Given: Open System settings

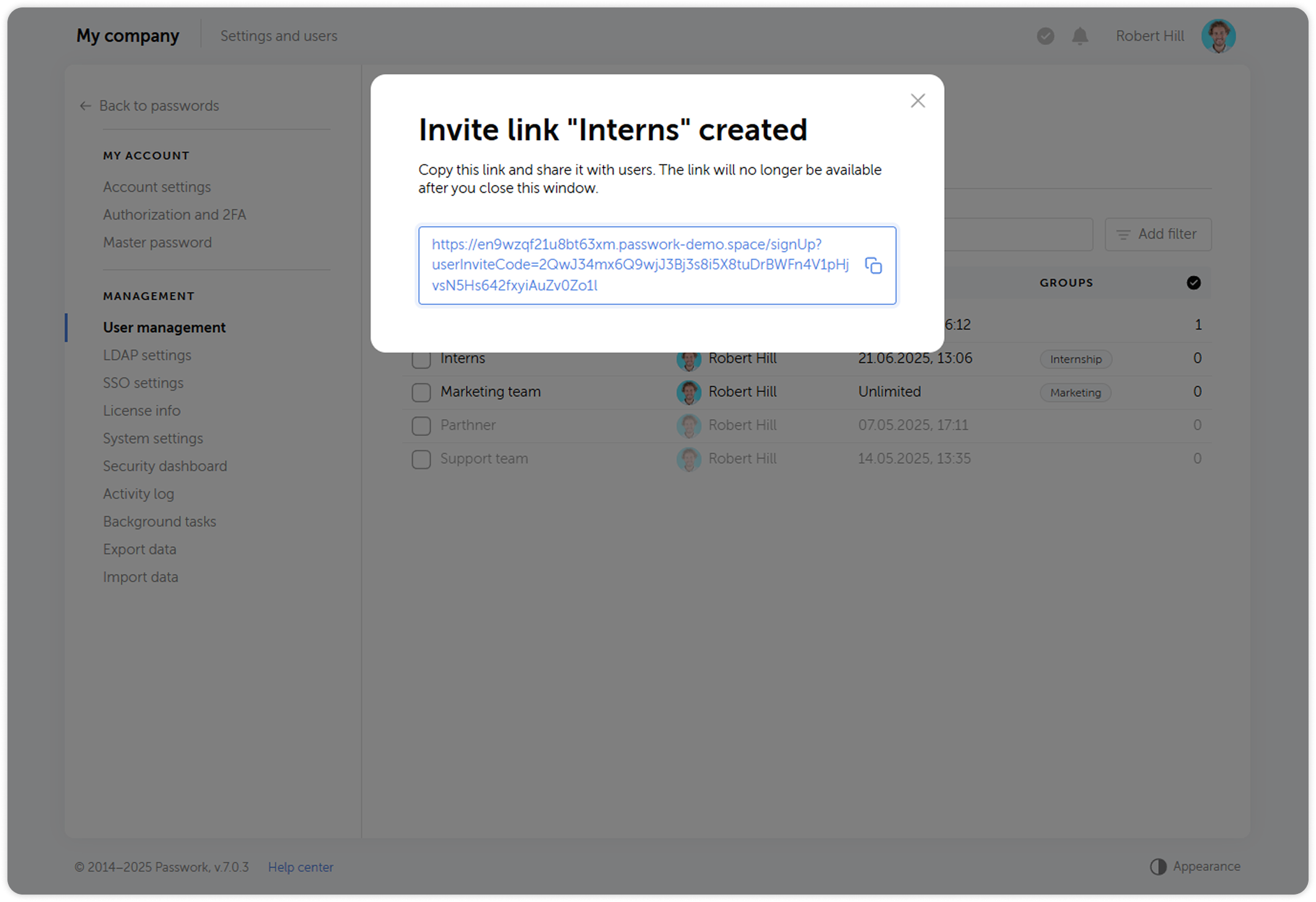Looking at the screenshot, I should (x=153, y=438).
